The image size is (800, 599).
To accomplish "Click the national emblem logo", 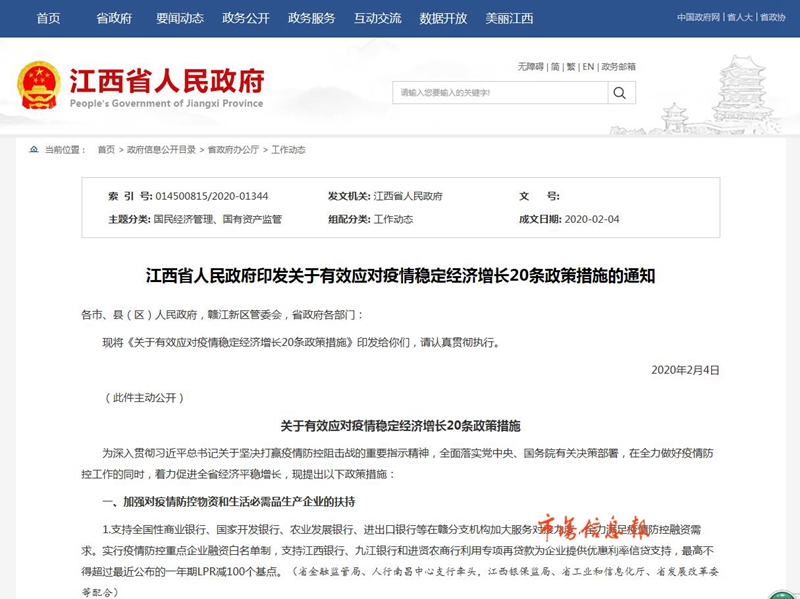I will (x=38, y=85).
